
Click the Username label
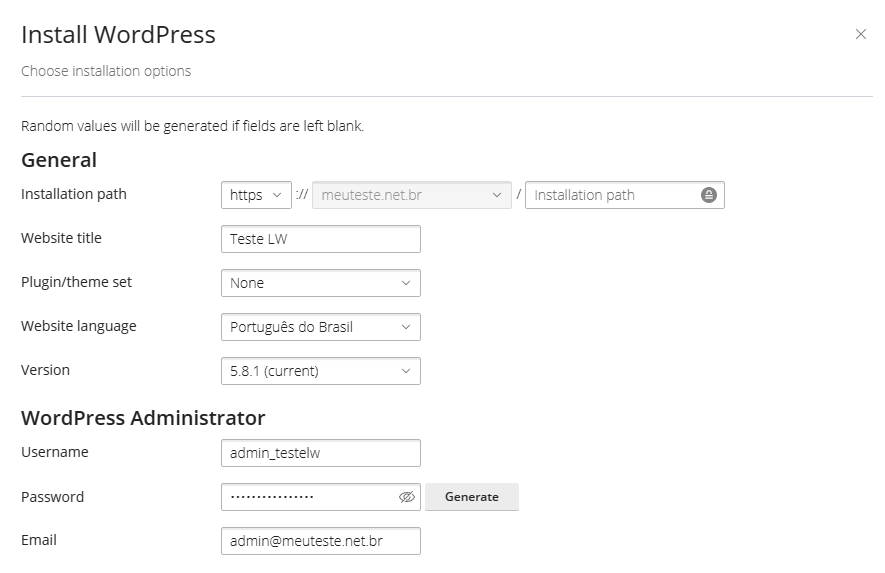click(x=55, y=452)
